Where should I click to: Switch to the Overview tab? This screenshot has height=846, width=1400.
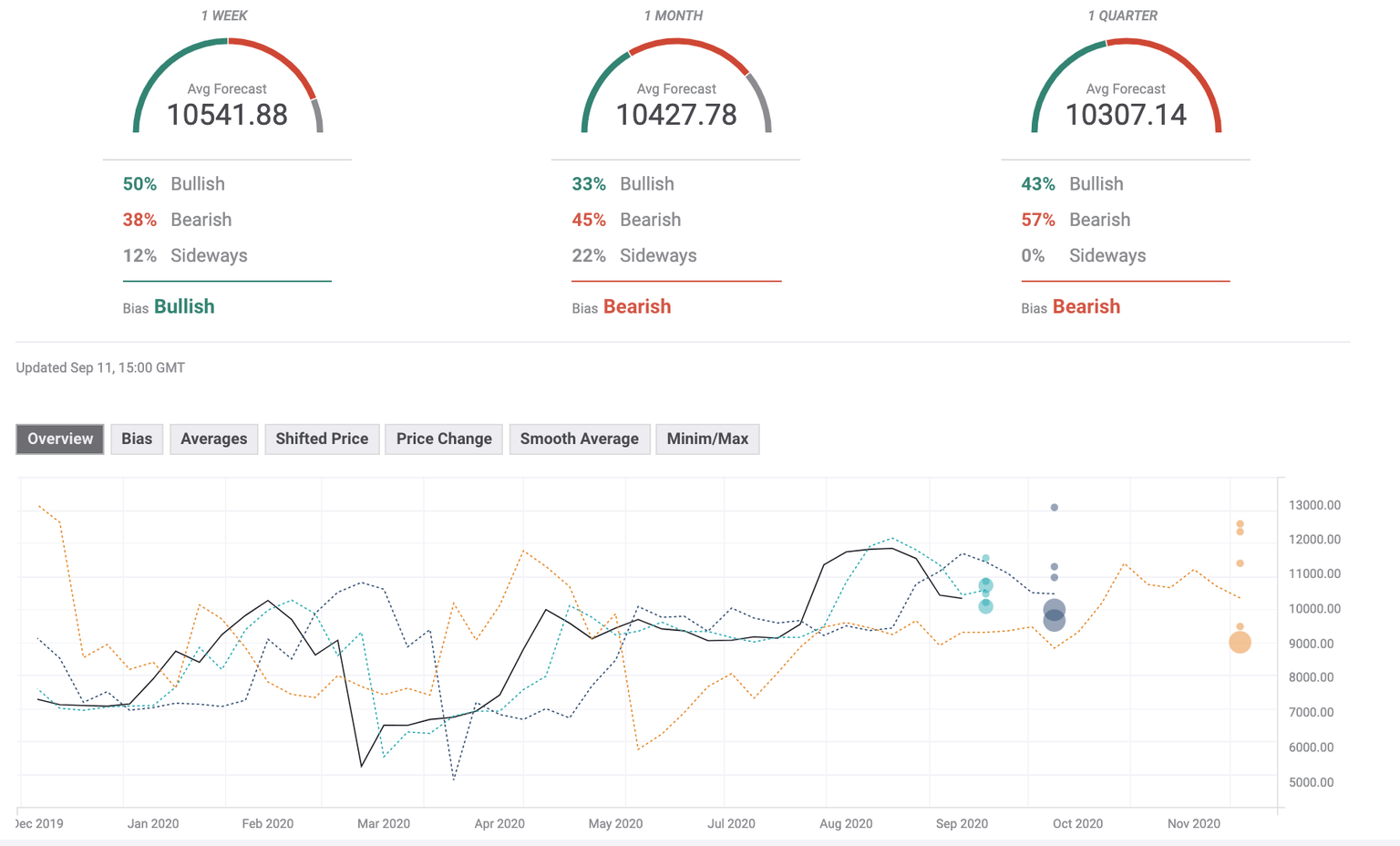point(60,438)
